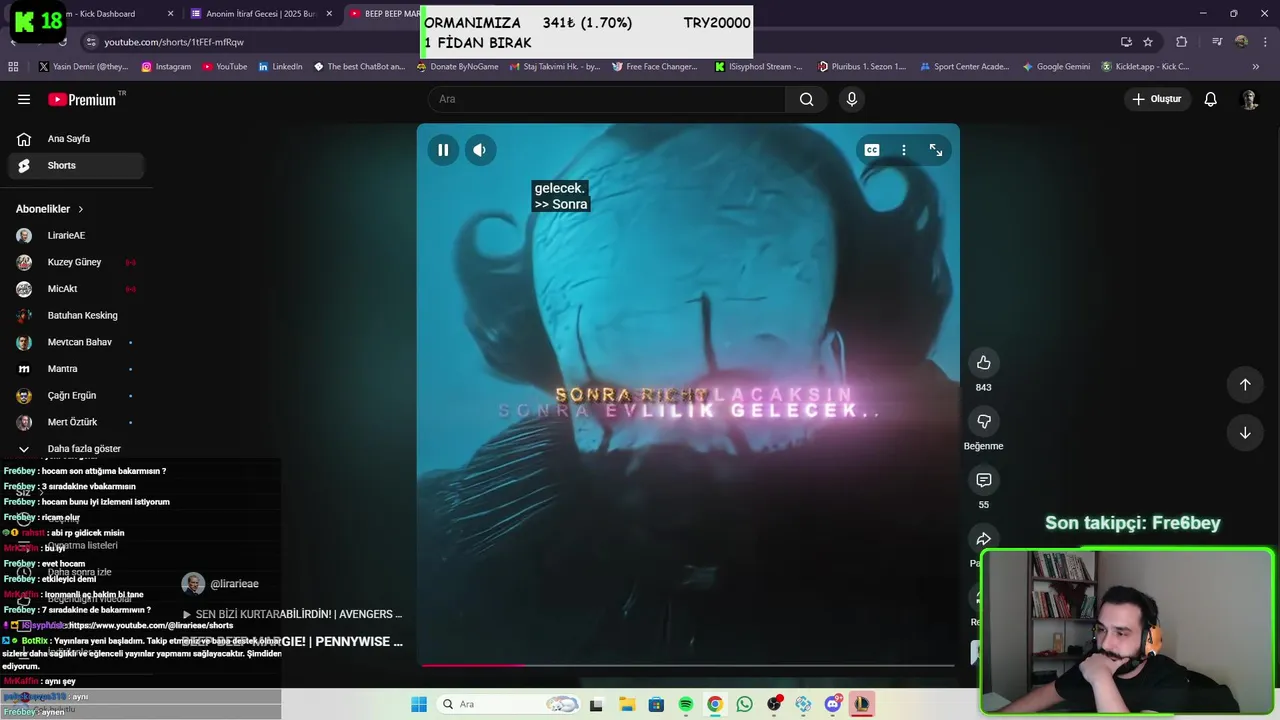Screen dimensions: 1280x720
Task: Open the Instagram bookmark
Action: pyautogui.click(x=166, y=67)
